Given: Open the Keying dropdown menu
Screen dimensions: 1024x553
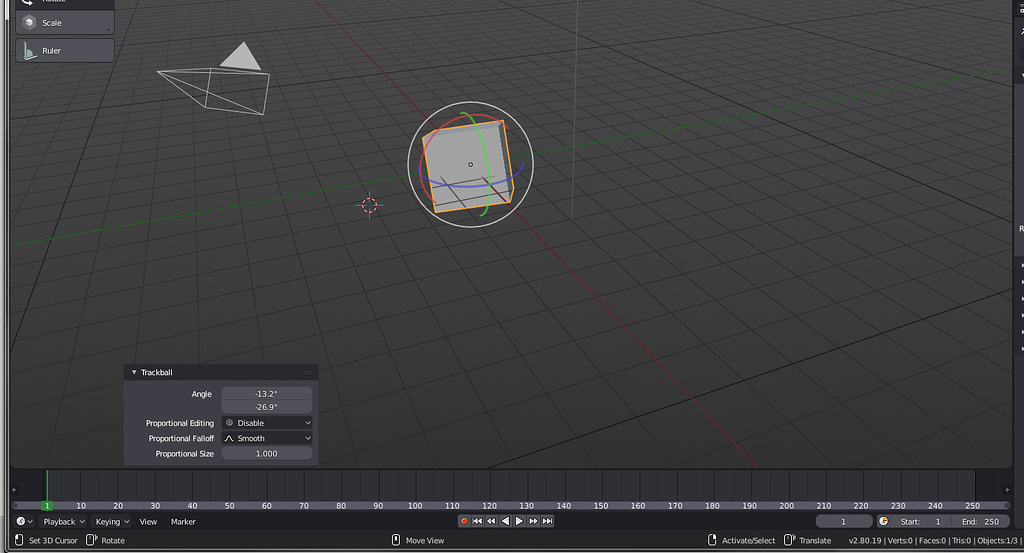Looking at the screenshot, I should [112, 522].
